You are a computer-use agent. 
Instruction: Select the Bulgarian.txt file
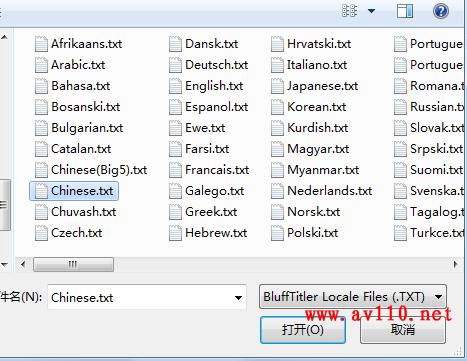point(79,128)
